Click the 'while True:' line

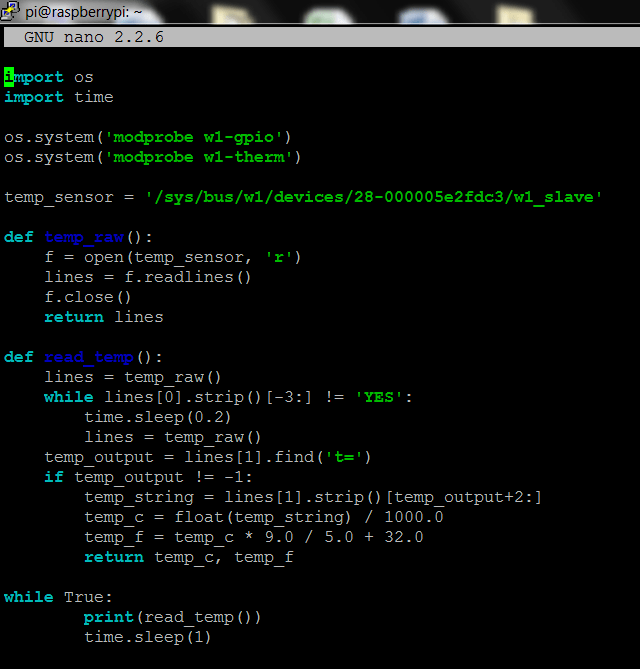point(58,597)
